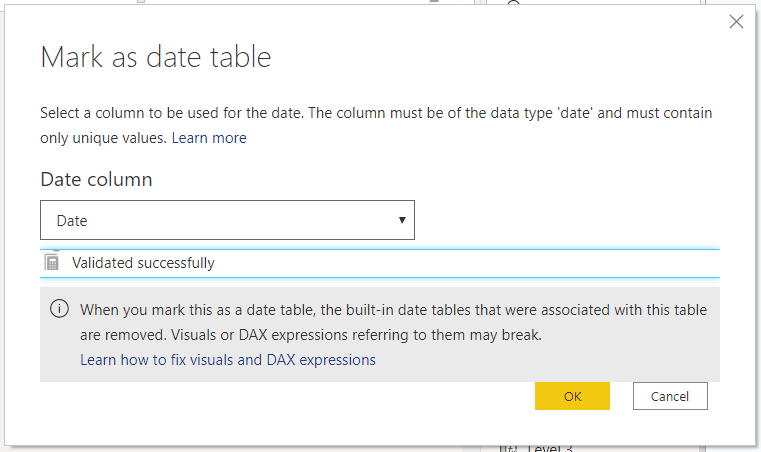Open the Learn more link
This screenshot has height=452, width=761.
209,138
